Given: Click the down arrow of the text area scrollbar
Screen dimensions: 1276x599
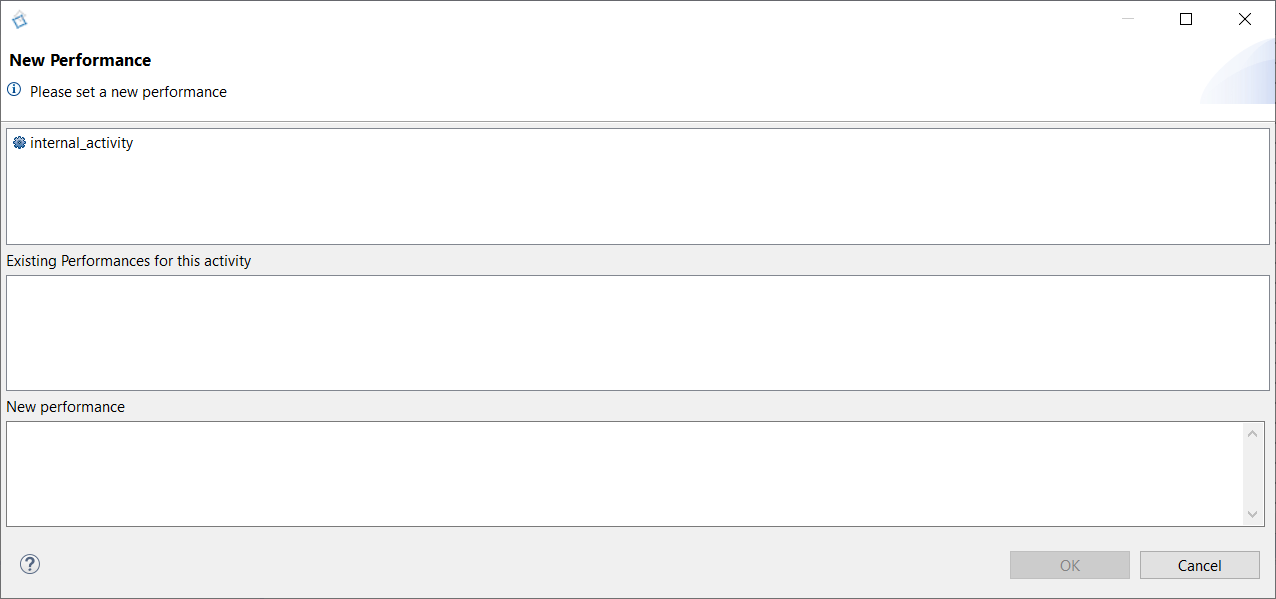Looking at the screenshot, I should pos(1253,514).
